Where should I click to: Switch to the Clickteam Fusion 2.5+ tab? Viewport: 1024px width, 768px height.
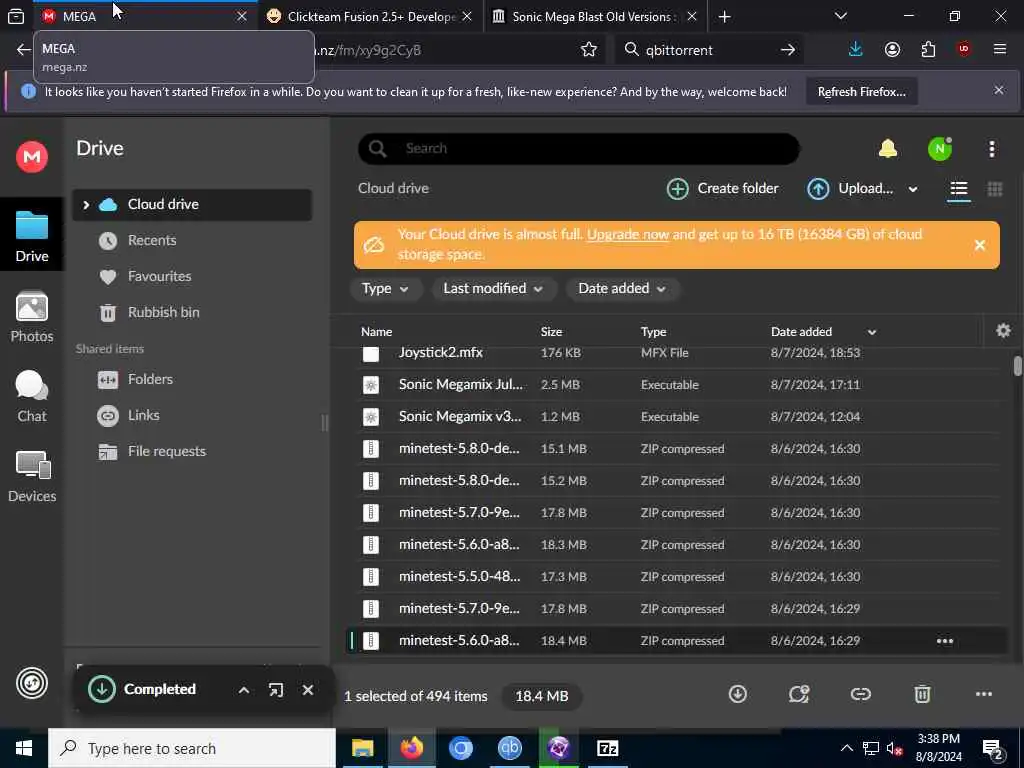(x=371, y=16)
